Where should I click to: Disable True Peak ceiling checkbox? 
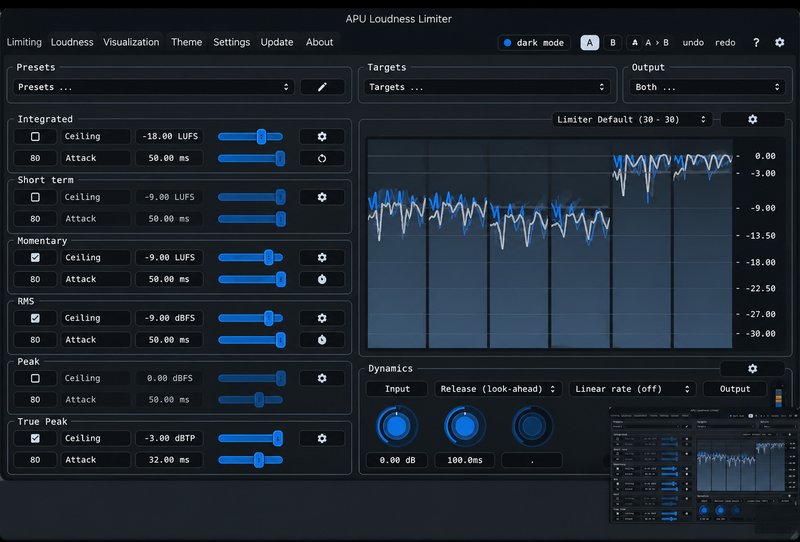tap(35, 438)
